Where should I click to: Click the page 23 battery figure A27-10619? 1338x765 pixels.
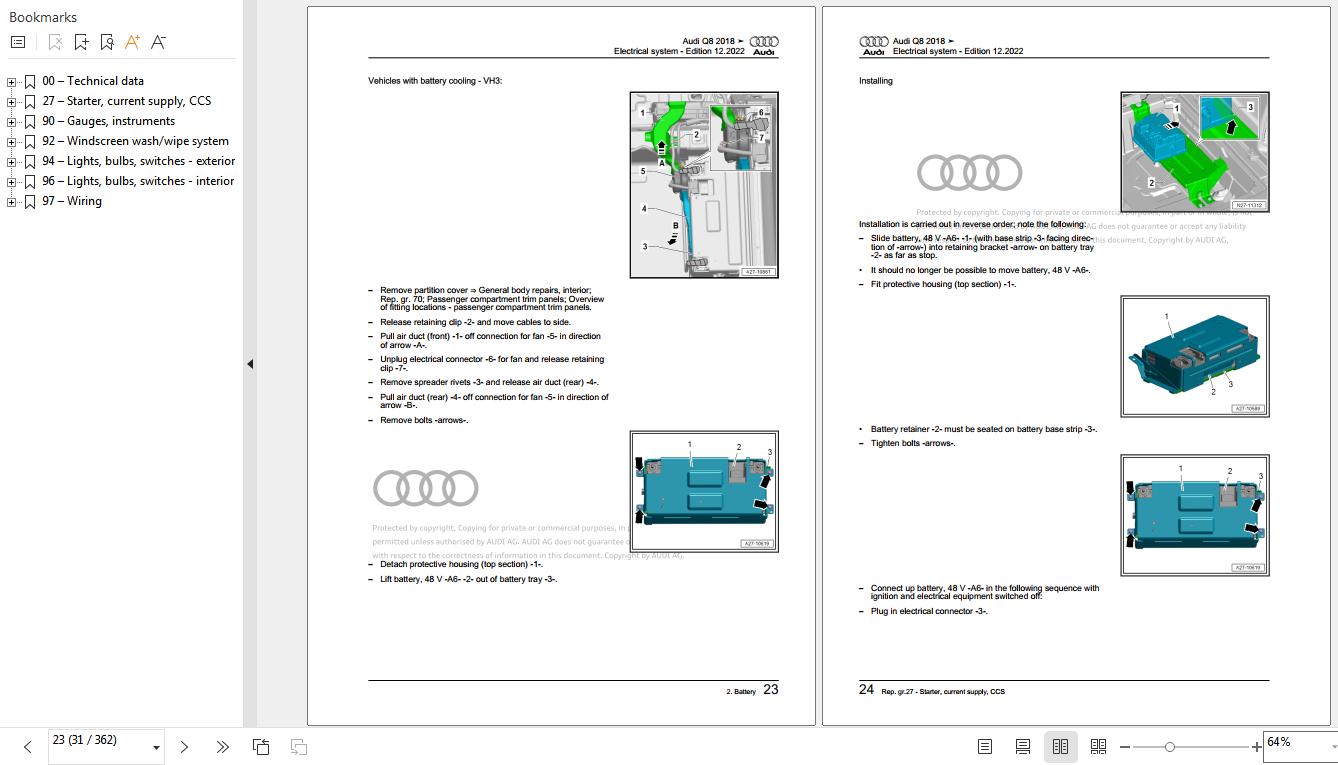[x=704, y=491]
